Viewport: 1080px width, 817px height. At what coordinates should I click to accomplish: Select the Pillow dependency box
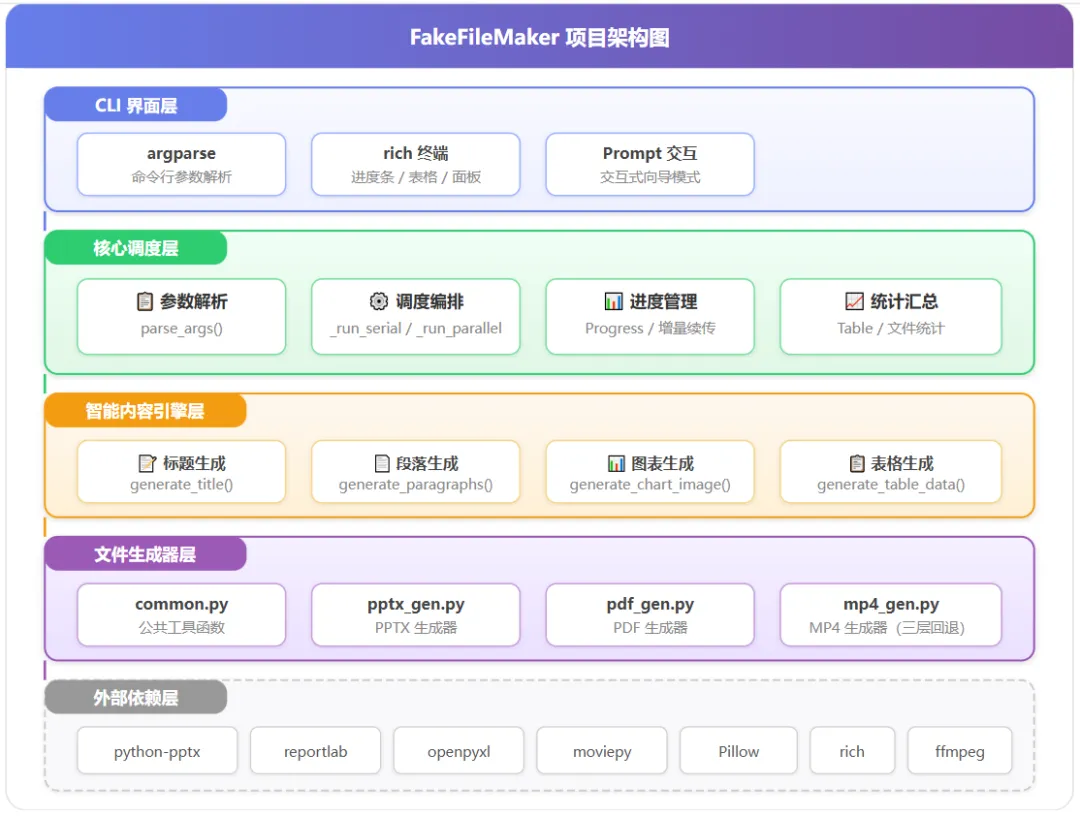coord(738,751)
